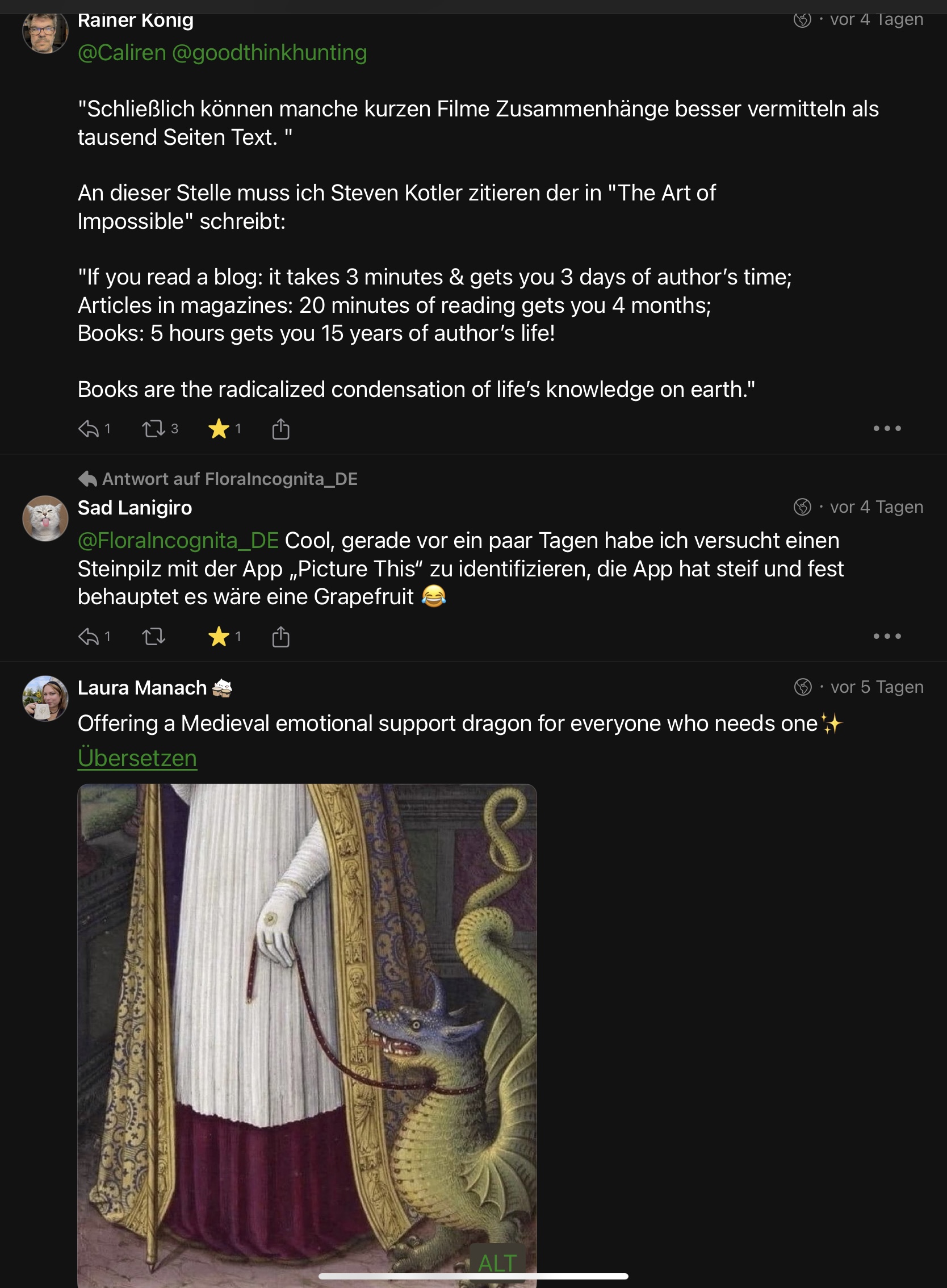The image size is (947, 1288).
Task: Reply to Rainer König's post
Action: click(x=89, y=429)
